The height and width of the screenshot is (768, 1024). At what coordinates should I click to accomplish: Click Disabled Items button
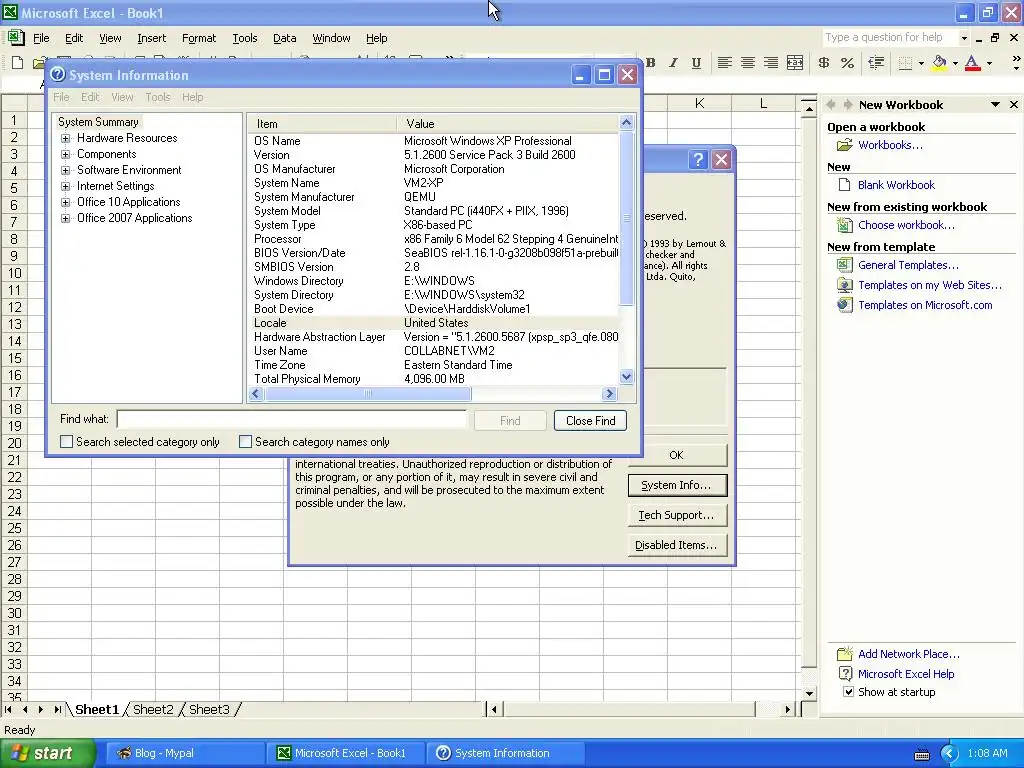(677, 545)
